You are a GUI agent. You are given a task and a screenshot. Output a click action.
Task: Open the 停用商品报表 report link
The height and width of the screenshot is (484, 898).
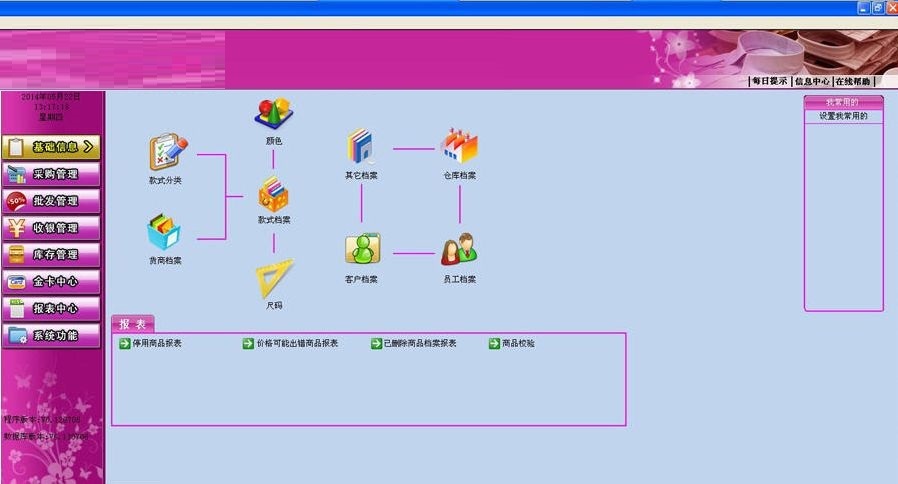[x=156, y=343]
